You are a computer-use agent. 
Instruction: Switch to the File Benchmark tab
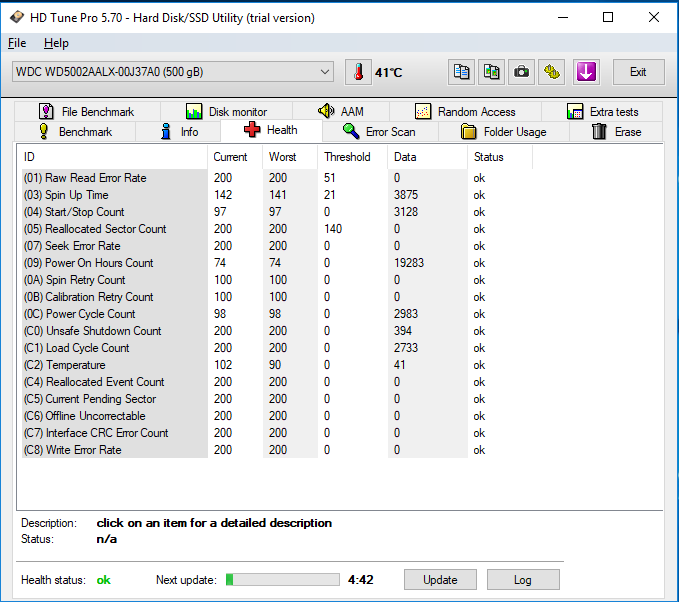[x=87, y=112]
